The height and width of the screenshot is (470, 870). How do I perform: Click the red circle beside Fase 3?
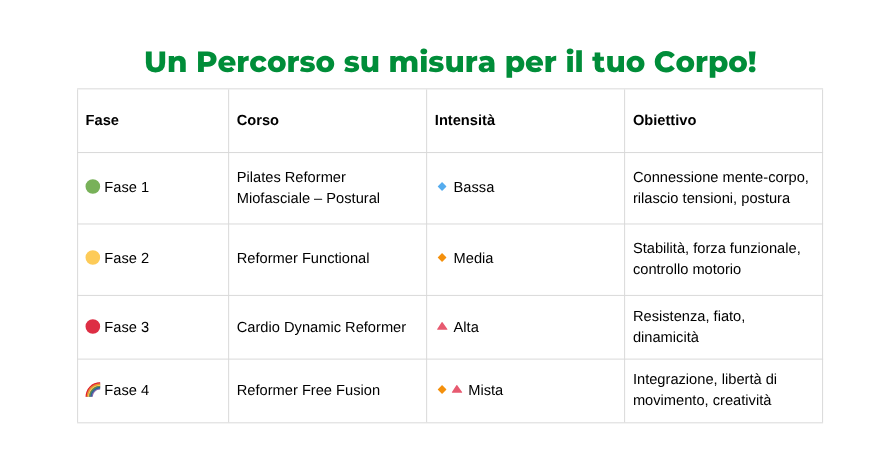pyautogui.click(x=93, y=327)
